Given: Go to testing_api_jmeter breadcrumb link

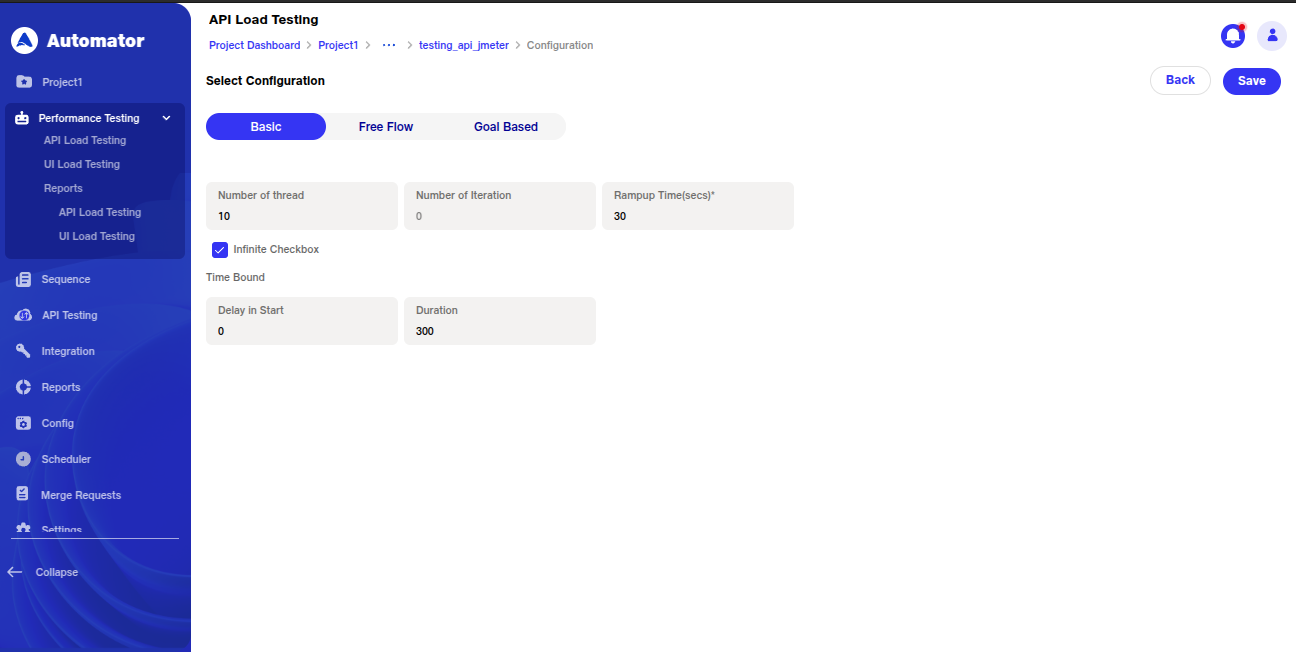Looking at the screenshot, I should [x=464, y=45].
